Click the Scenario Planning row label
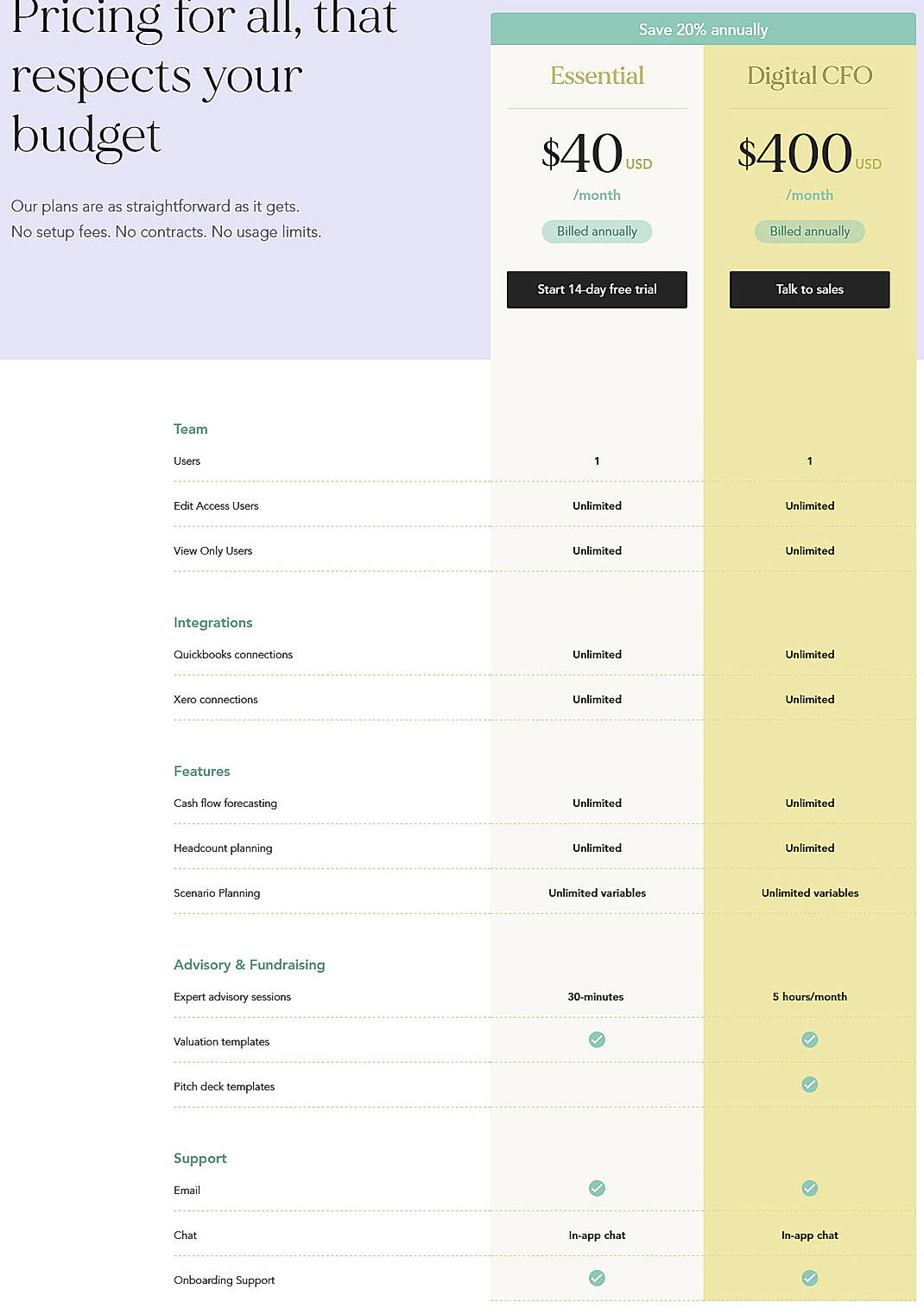 point(217,893)
